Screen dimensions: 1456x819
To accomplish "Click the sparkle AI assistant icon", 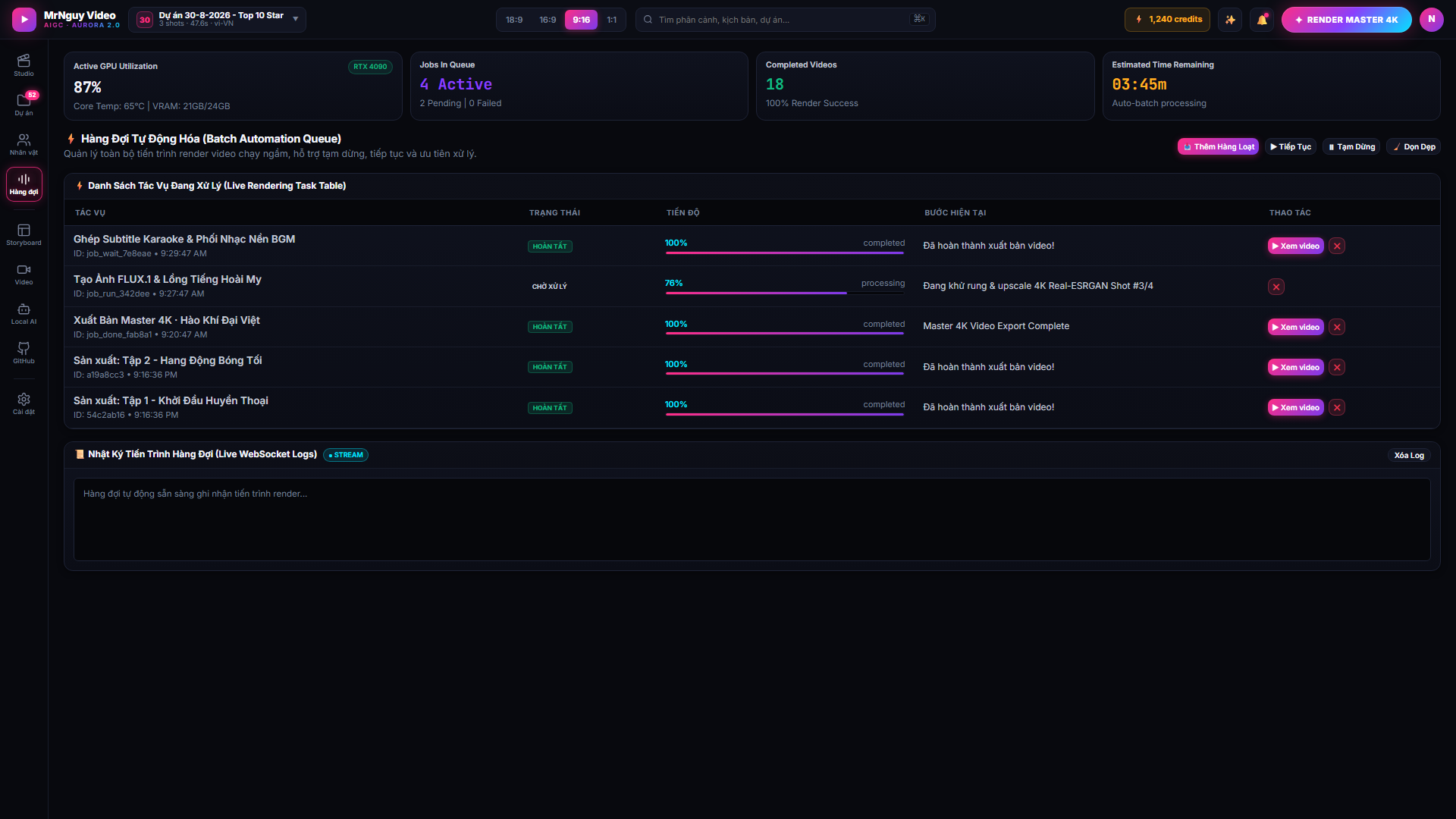I will pyautogui.click(x=1230, y=20).
